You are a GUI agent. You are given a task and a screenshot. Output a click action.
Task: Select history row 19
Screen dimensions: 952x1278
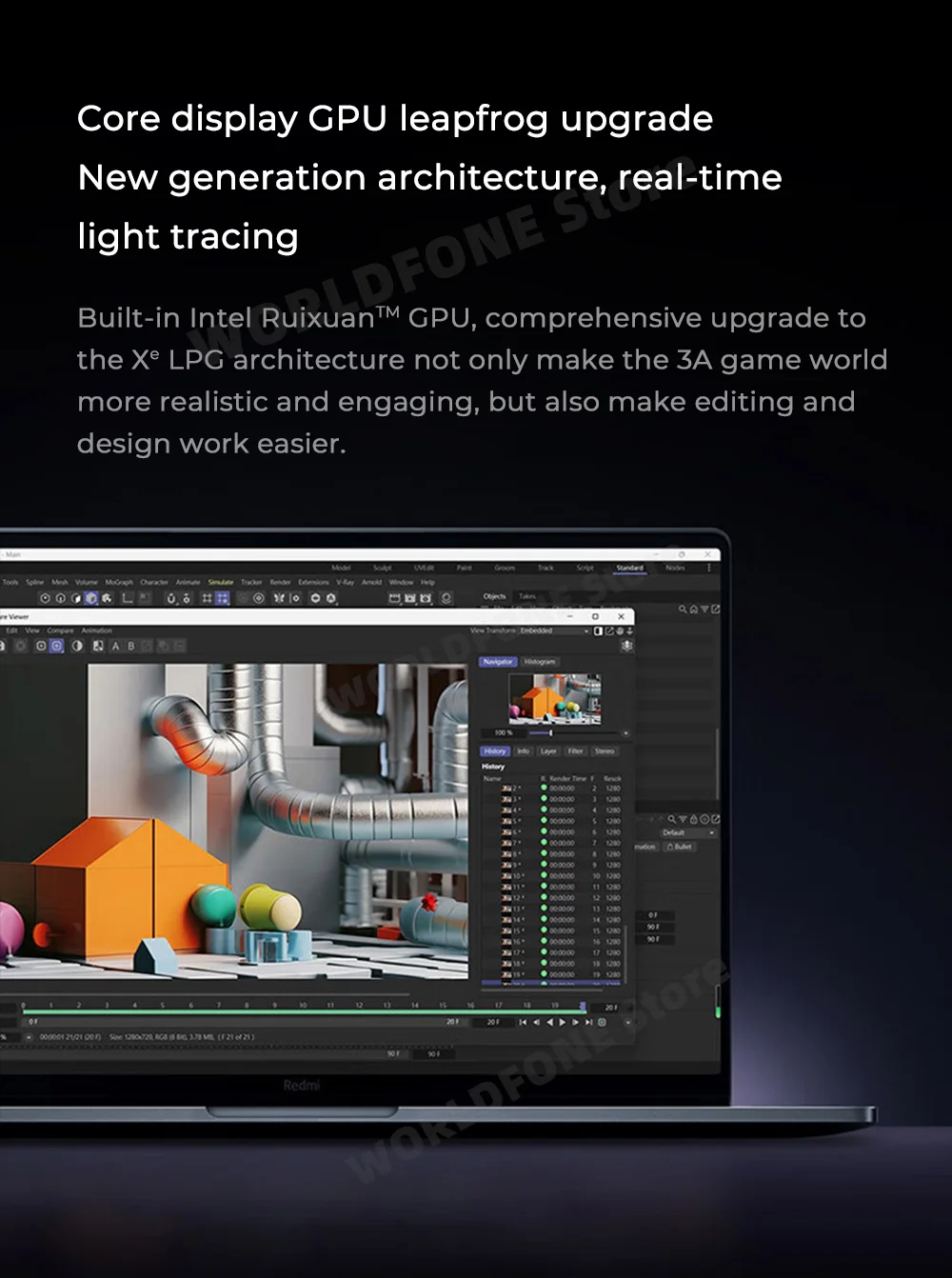pos(552,975)
